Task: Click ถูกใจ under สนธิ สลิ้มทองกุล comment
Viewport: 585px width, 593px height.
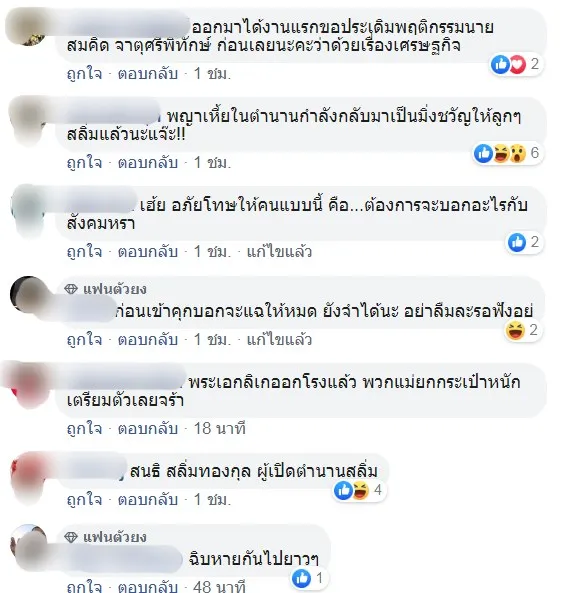Action: click(84, 500)
